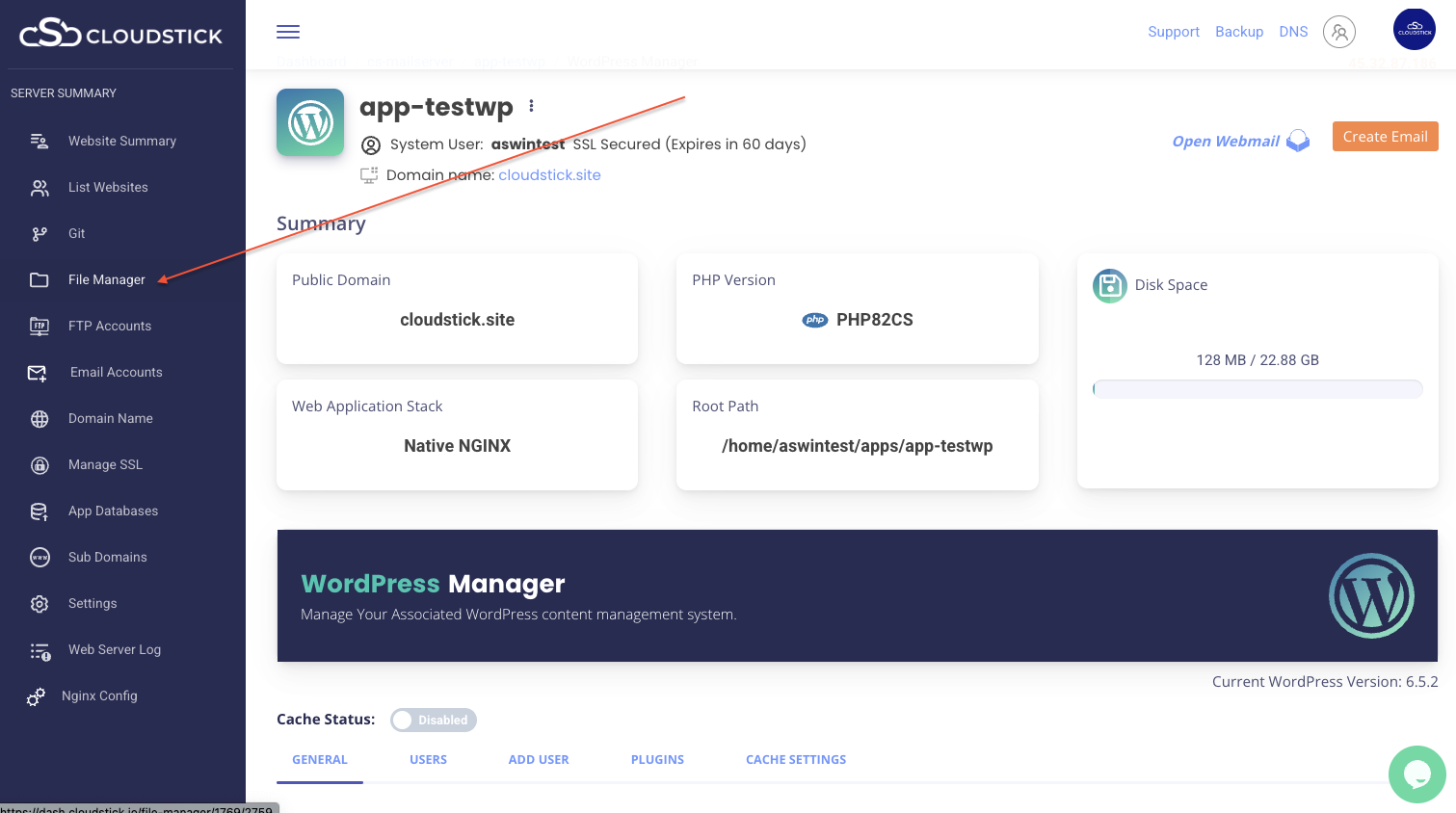Open the Git section
Viewport: 1456px width, 813px height.
[x=76, y=233]
